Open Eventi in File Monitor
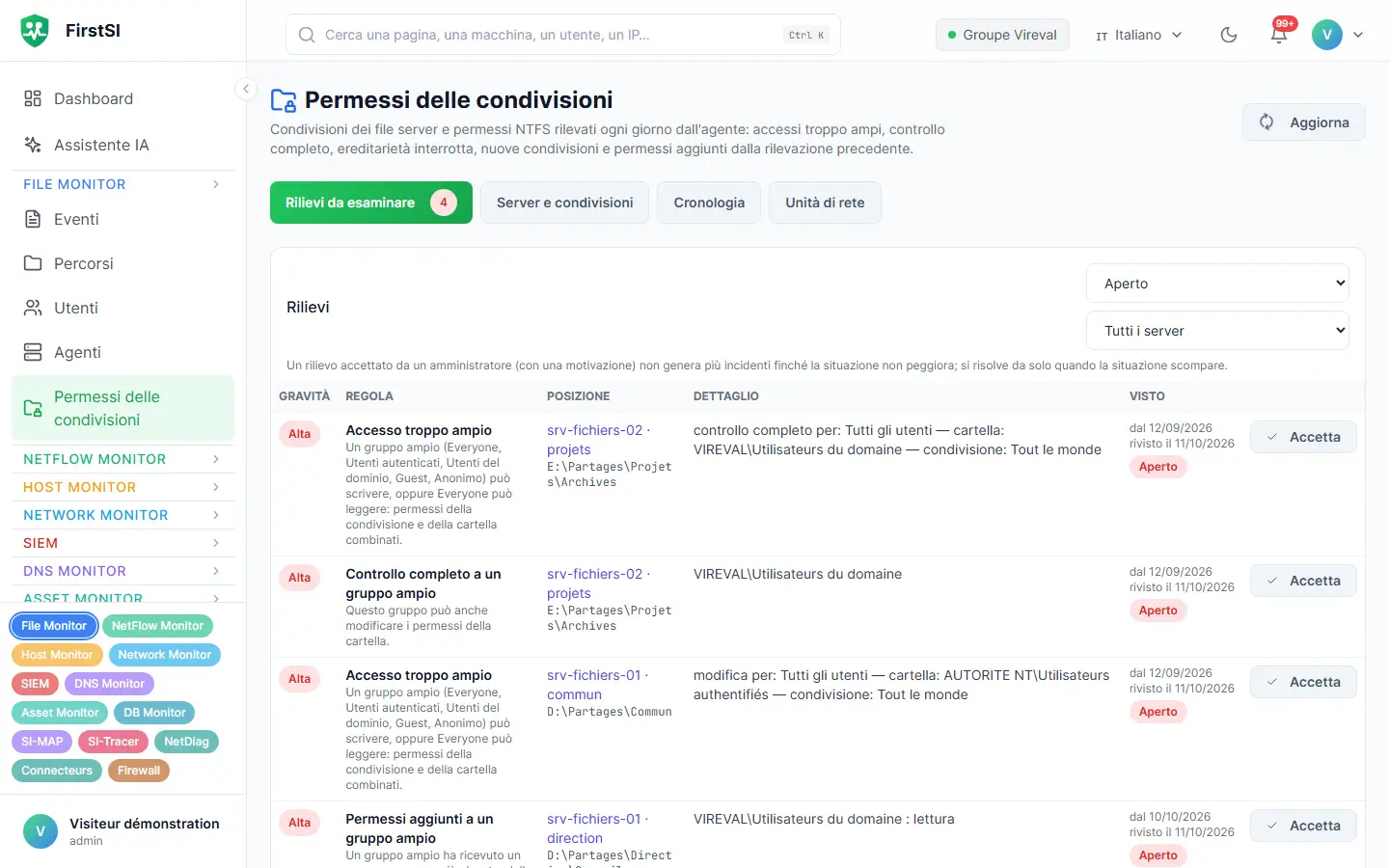This screenshot has width=1389, height=868. 123,219
